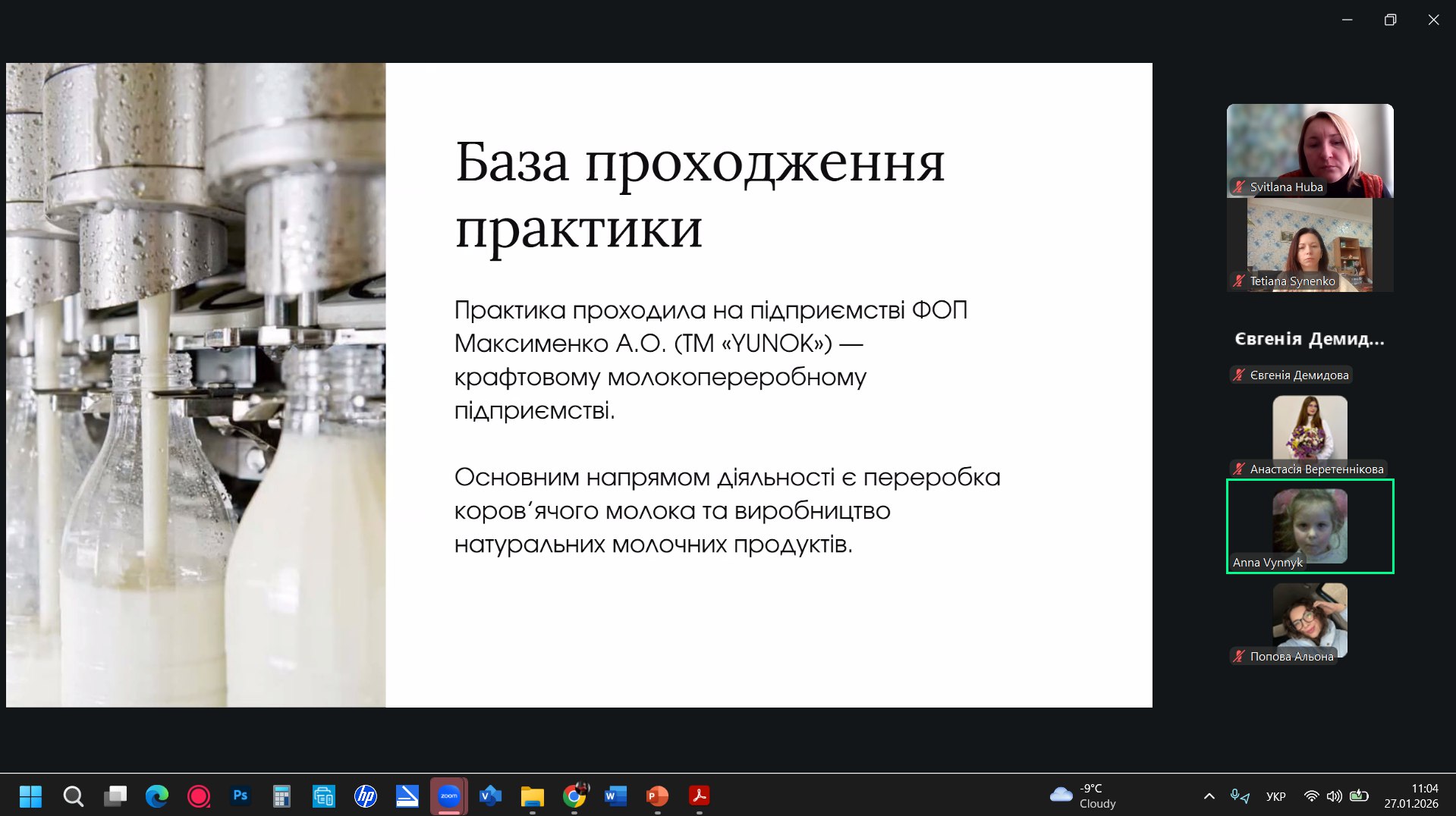Click the Wi-Fi network tray icon
Viewport: 1456px width, 816px height.
tap(1311, 796)
